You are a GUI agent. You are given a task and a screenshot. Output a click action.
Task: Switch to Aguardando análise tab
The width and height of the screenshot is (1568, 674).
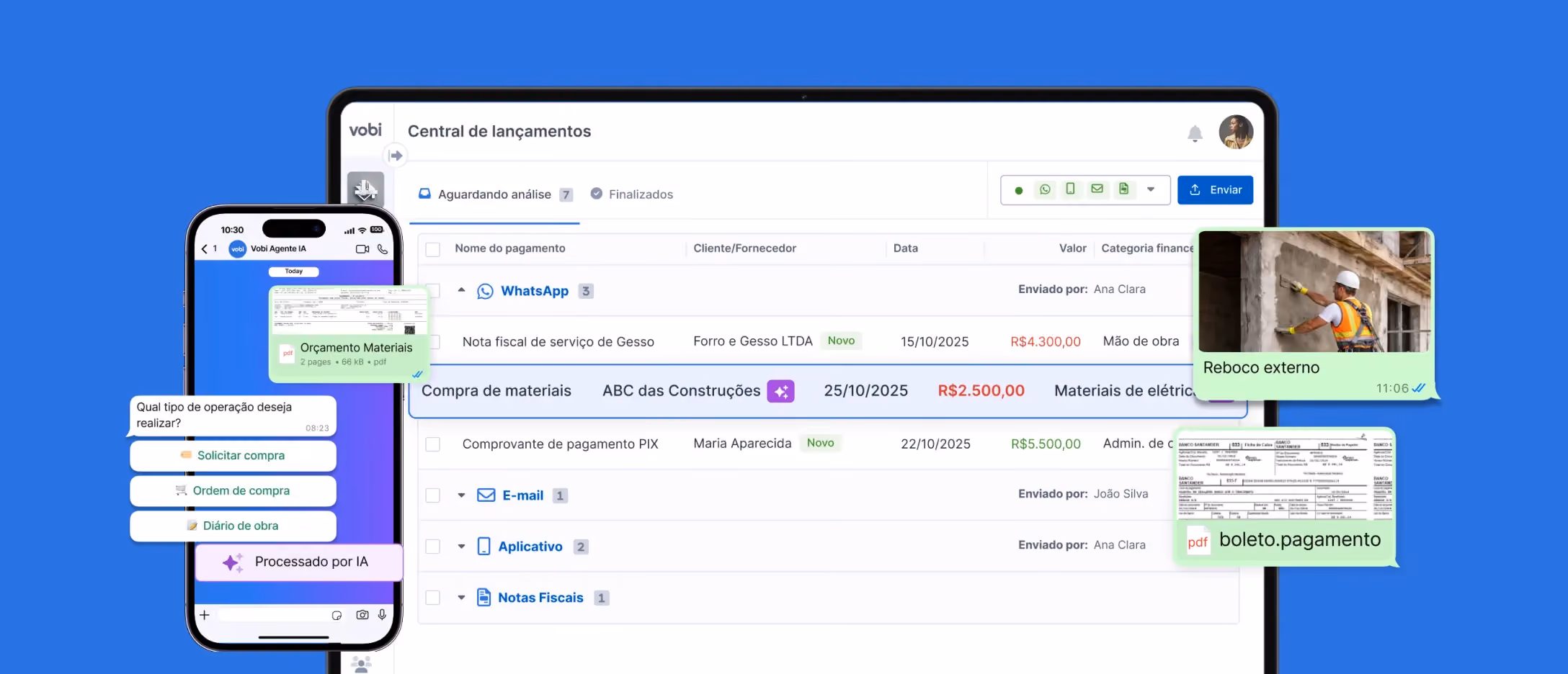[495, 194]
